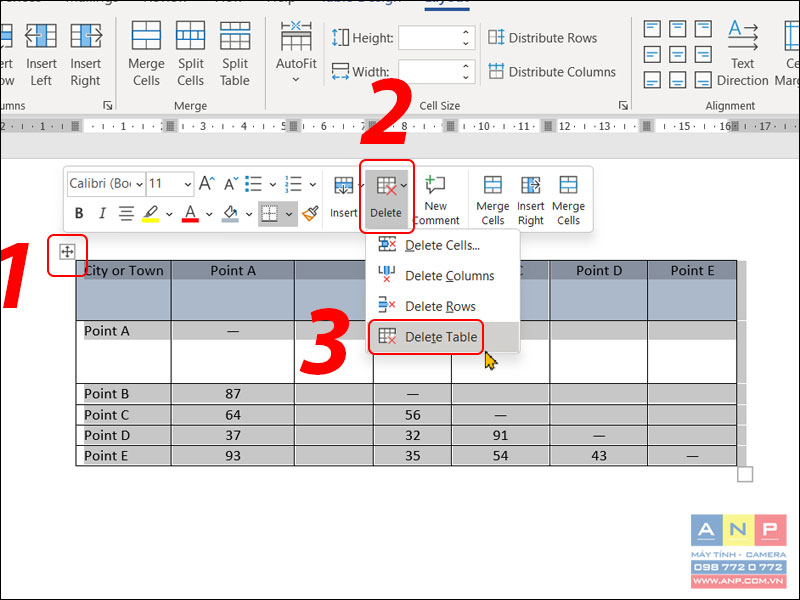Click cell containing 87
The image size is (800, 600).
233,394
